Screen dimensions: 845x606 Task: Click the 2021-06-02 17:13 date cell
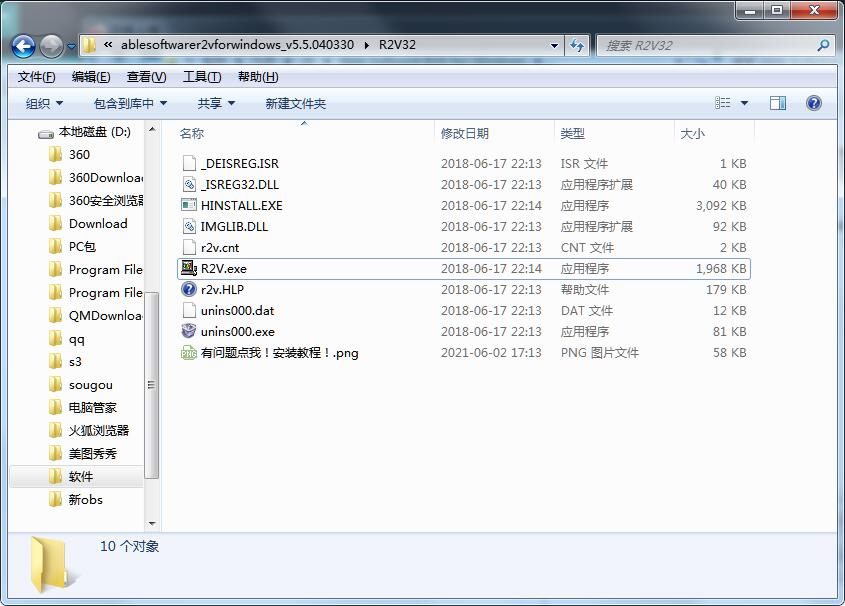(491, 353)
